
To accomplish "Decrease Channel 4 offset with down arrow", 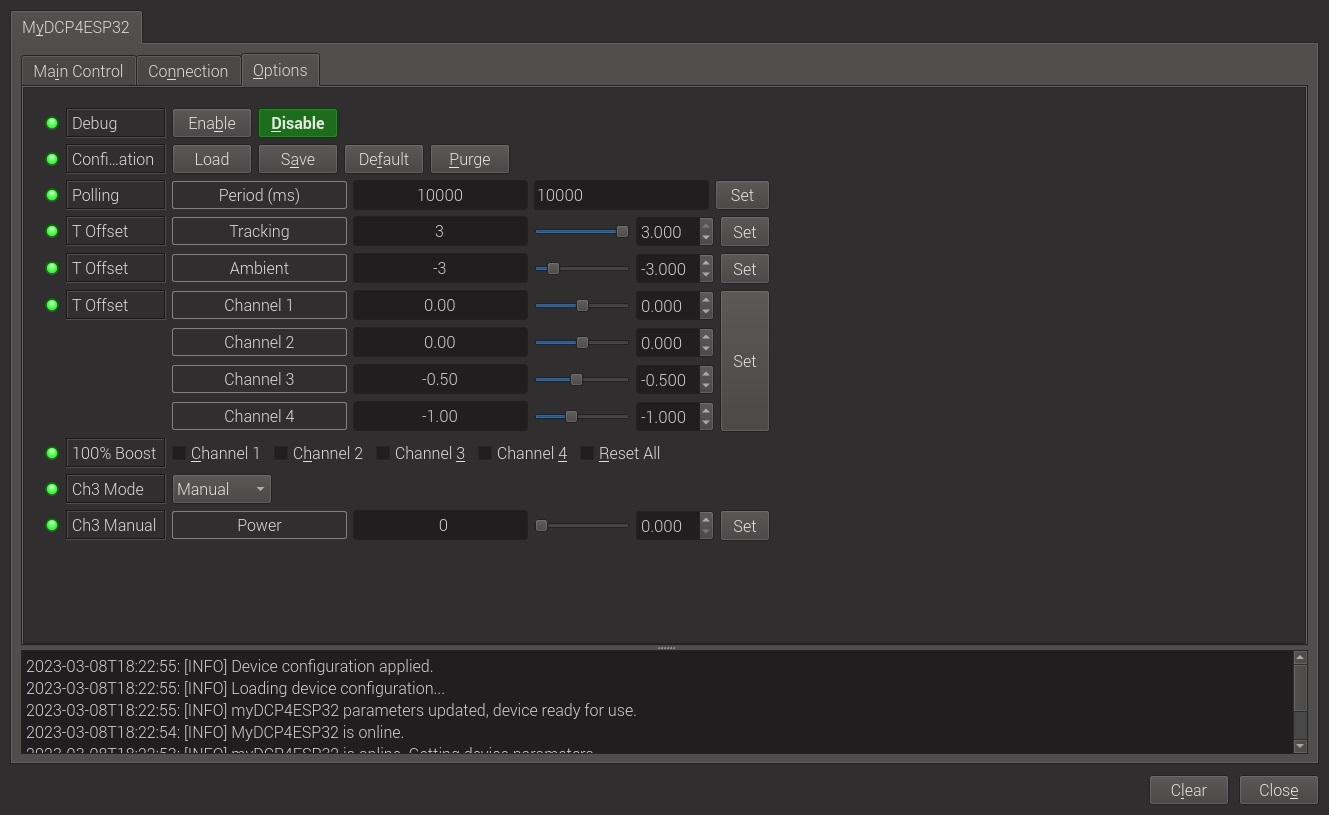I will pyautogui.click(x=706, y=423).
